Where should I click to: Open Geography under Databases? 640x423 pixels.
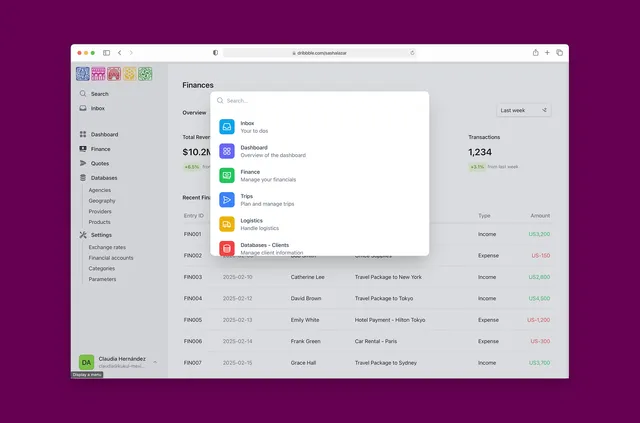(102, 201)
